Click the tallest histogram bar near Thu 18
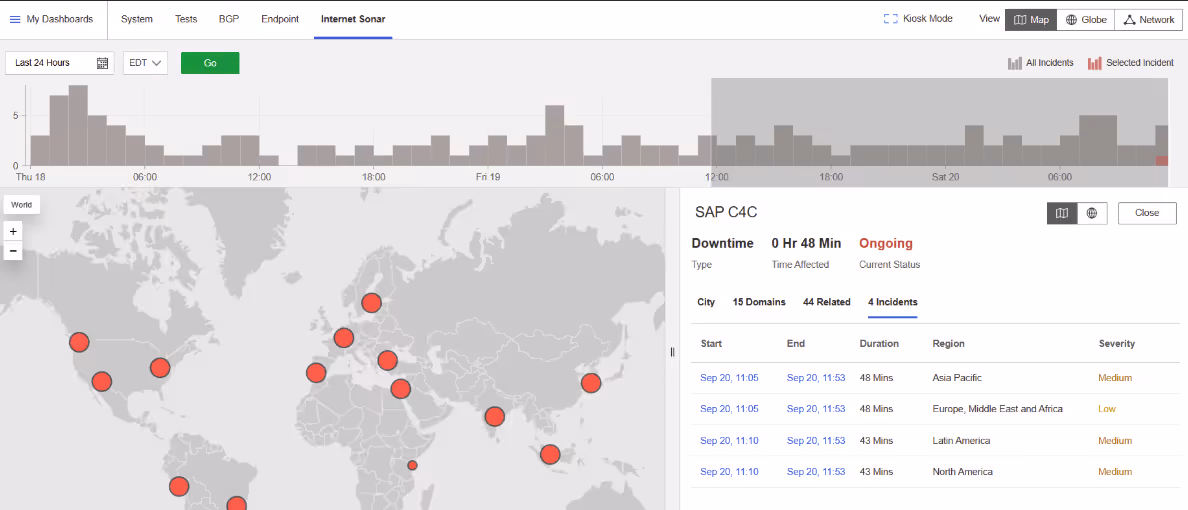1188x510 pixels. pos(78,125)
